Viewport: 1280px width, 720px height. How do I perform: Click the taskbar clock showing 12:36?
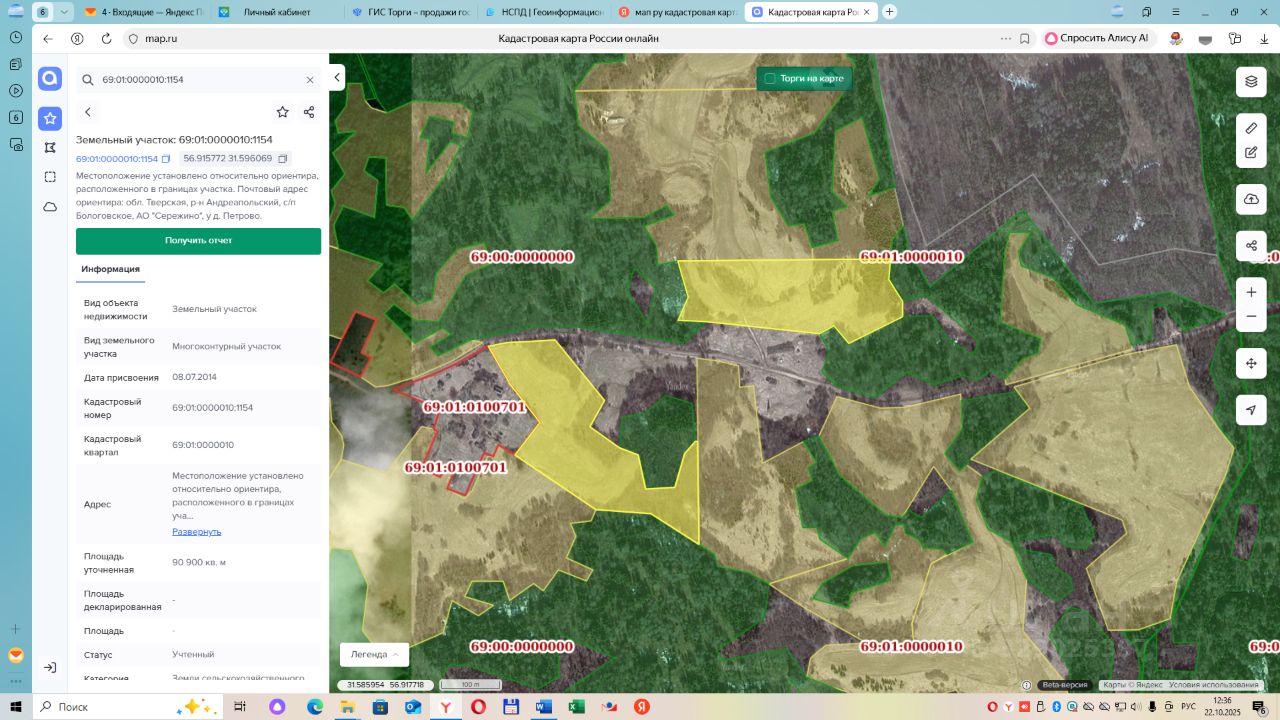(x=1221, y=706)
